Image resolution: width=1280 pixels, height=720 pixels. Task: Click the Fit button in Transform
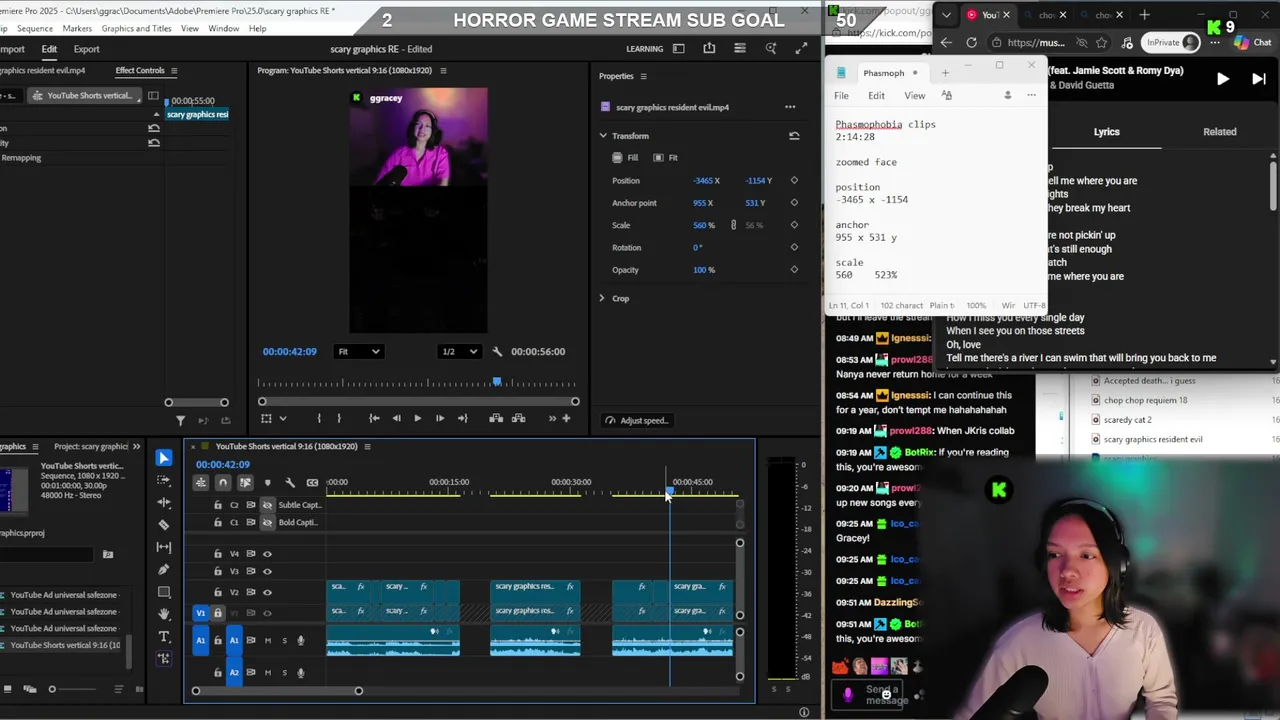[x=666, y=157]
